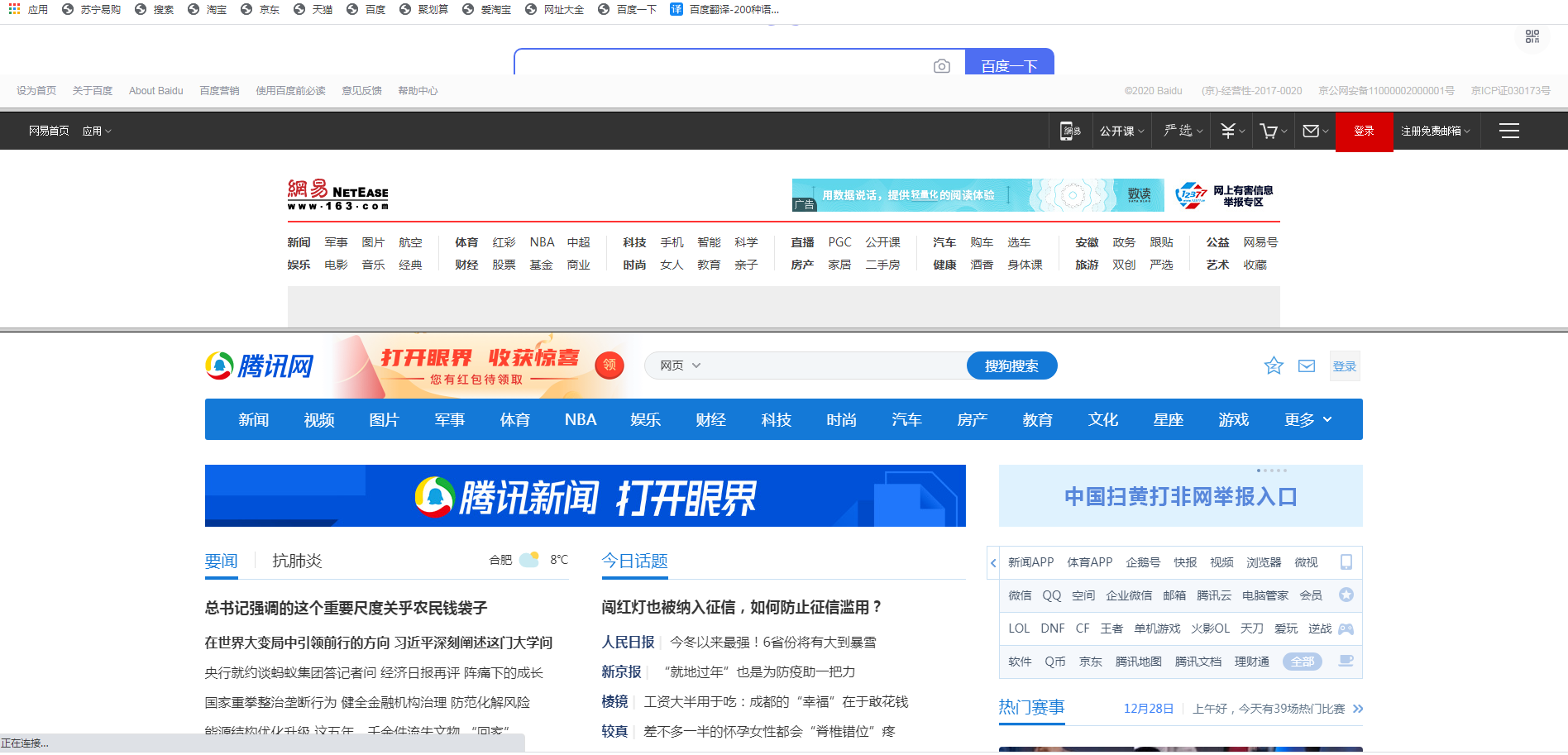Select 体育 in Tencent blue navigation bar
This screenshot has width=1568, height=755.
[514, 420]
